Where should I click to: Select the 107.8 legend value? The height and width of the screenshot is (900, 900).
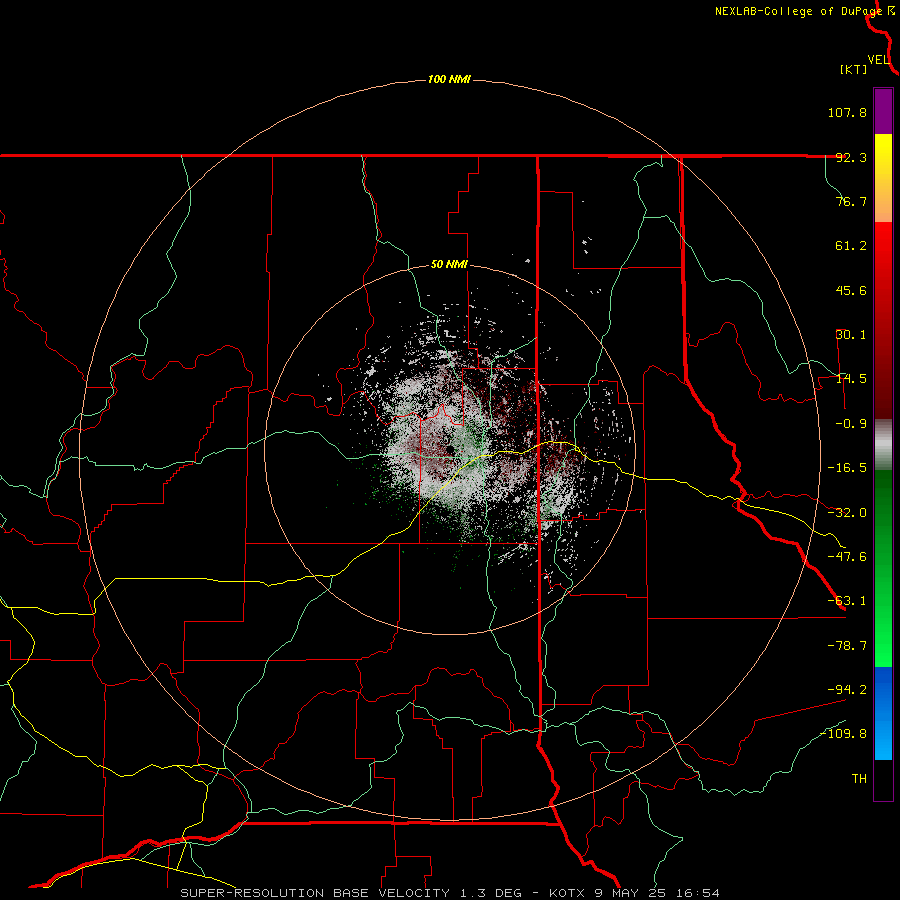(847, 112)
